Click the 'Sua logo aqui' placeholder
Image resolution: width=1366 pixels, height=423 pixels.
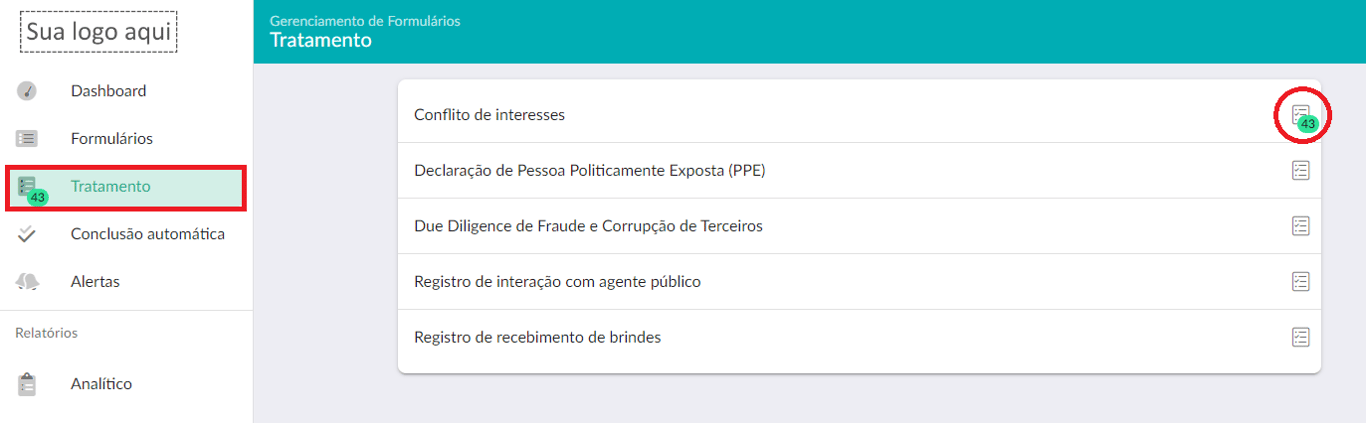pyautogui.click(x=98, y=32)
